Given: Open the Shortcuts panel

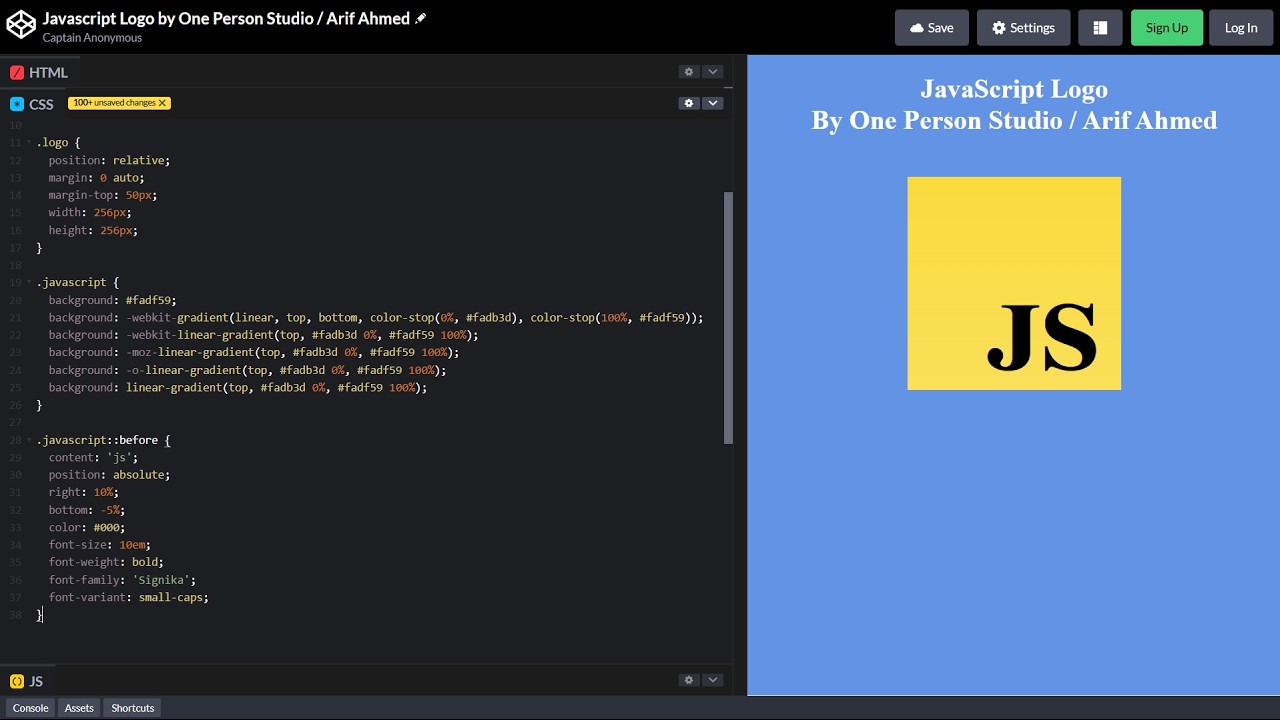Looking at the screenshot, I should click(x=133, y=708).
